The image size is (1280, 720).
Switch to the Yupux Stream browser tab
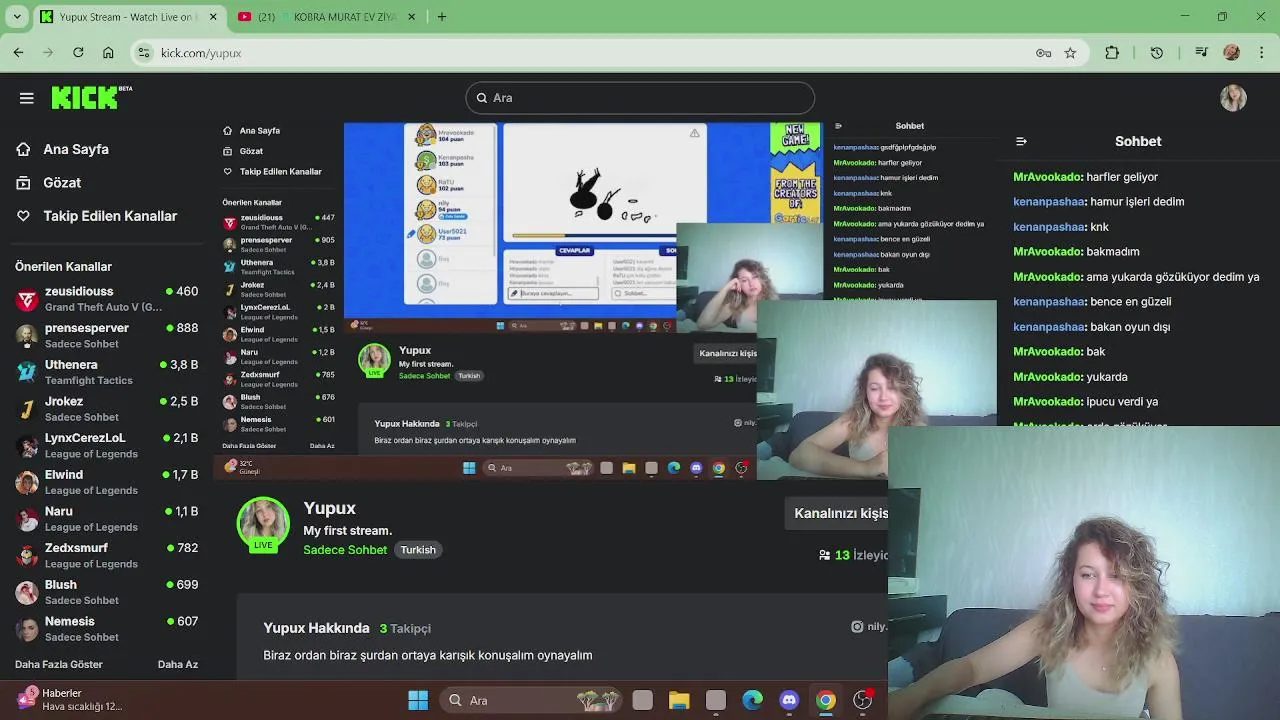[x=128, y=17]
